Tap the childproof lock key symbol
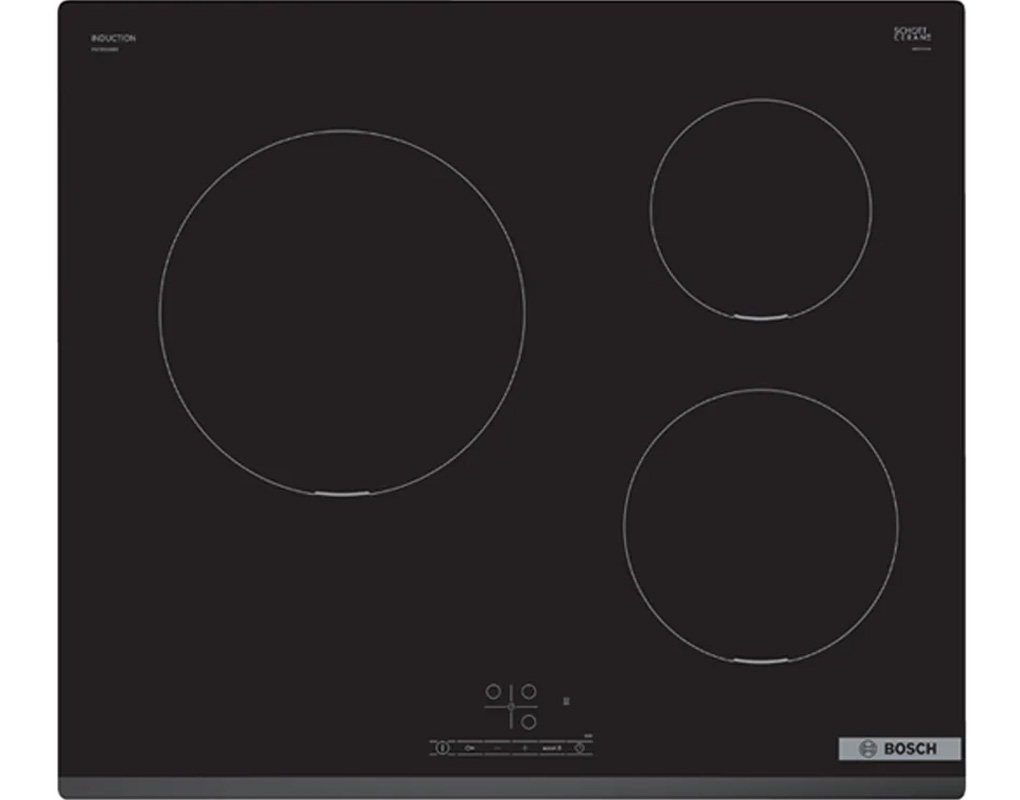1020x800 pixels. [x=469, y=747]
